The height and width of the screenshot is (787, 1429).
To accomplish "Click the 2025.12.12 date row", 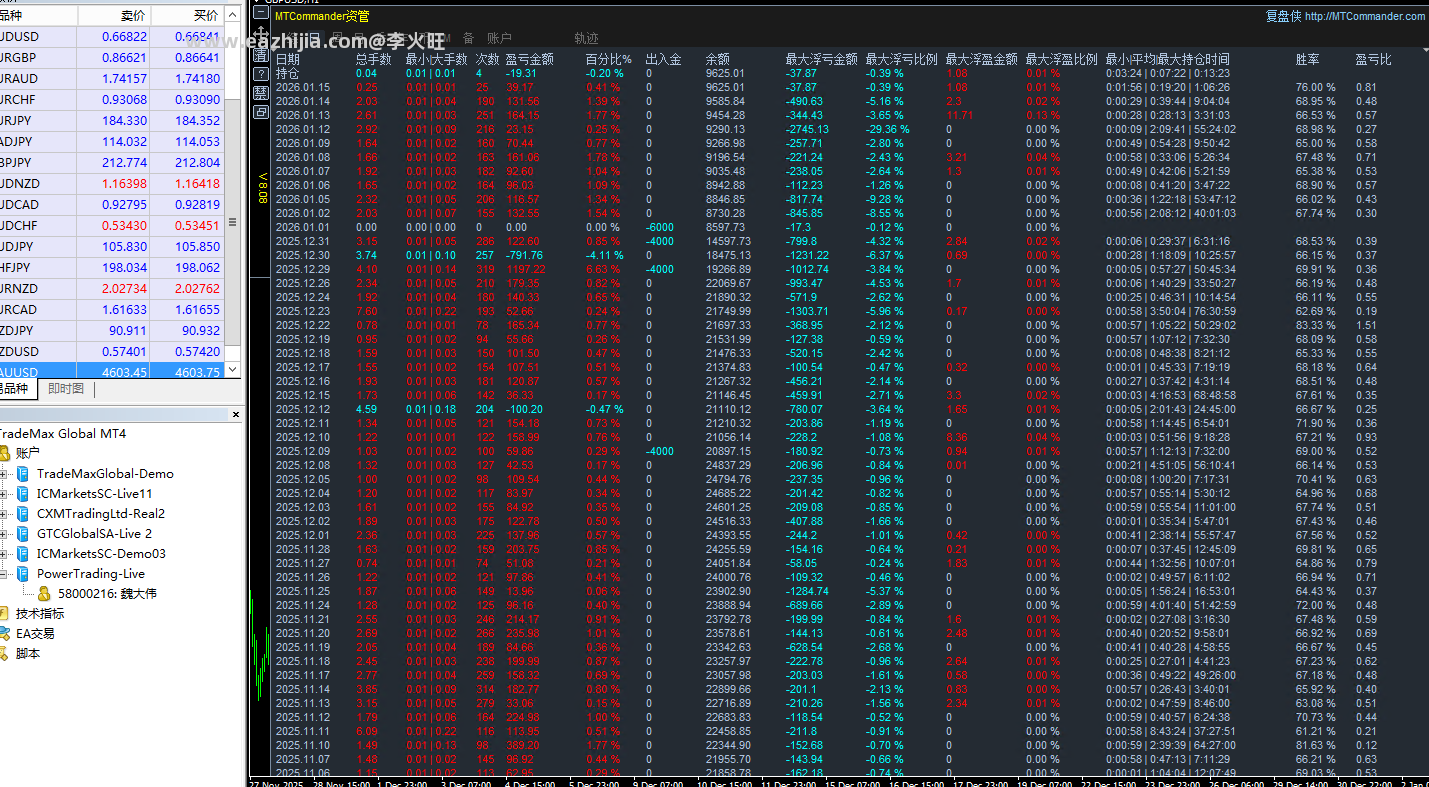I will click(x=302, y=409).
